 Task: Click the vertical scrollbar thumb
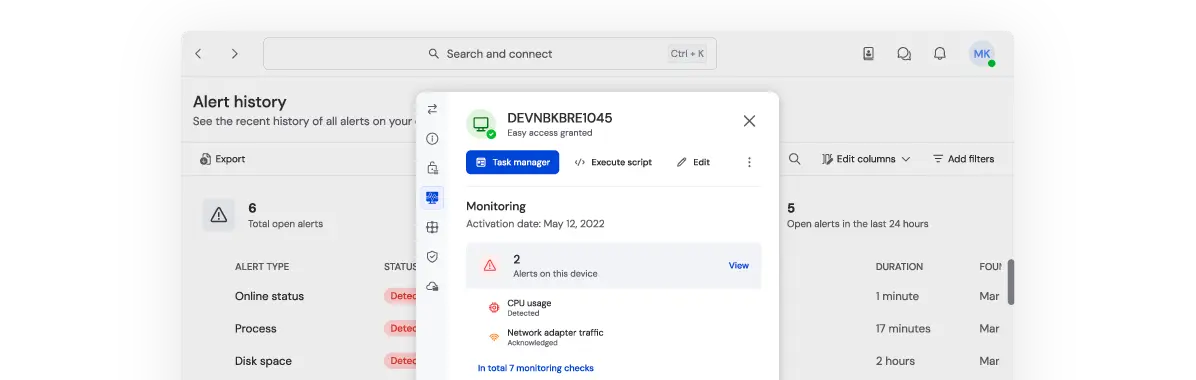pos(1011,282)
